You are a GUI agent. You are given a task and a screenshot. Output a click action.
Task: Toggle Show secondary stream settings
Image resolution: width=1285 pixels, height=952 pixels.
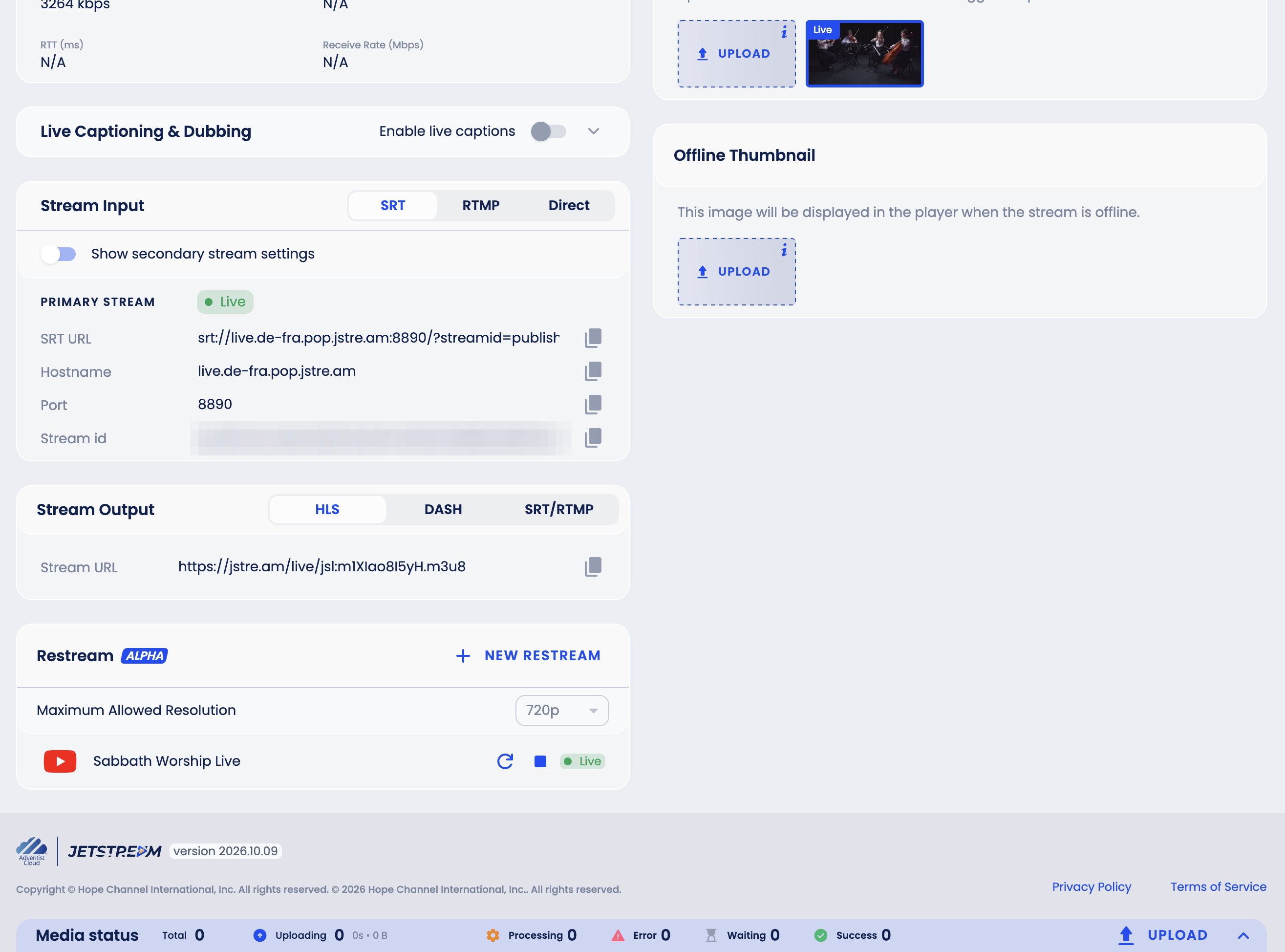58,254
